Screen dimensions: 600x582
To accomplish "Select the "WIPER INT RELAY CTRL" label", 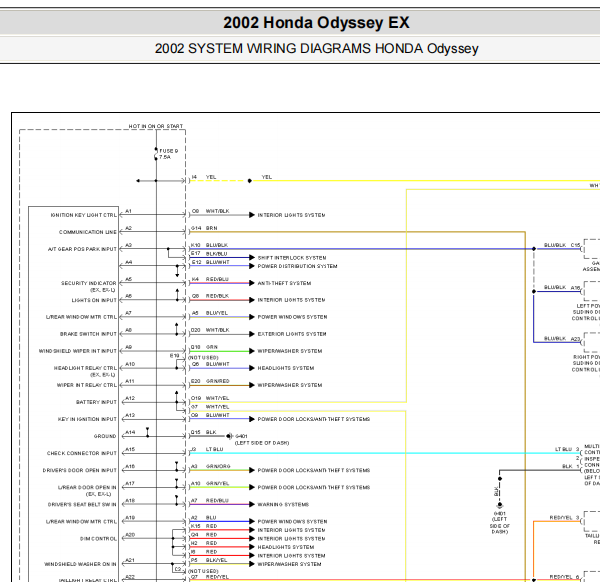I will (x=87, y=385).
